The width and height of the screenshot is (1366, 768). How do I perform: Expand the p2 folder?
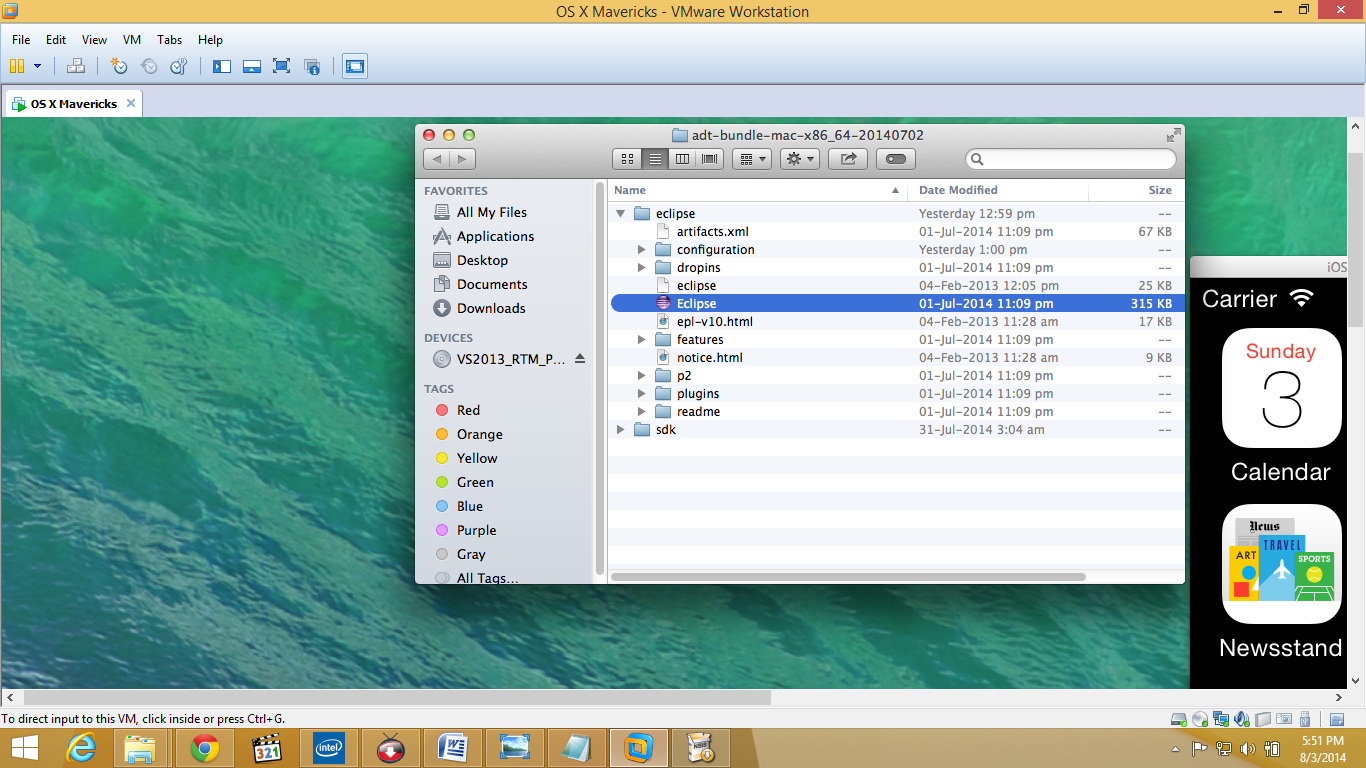642,375
